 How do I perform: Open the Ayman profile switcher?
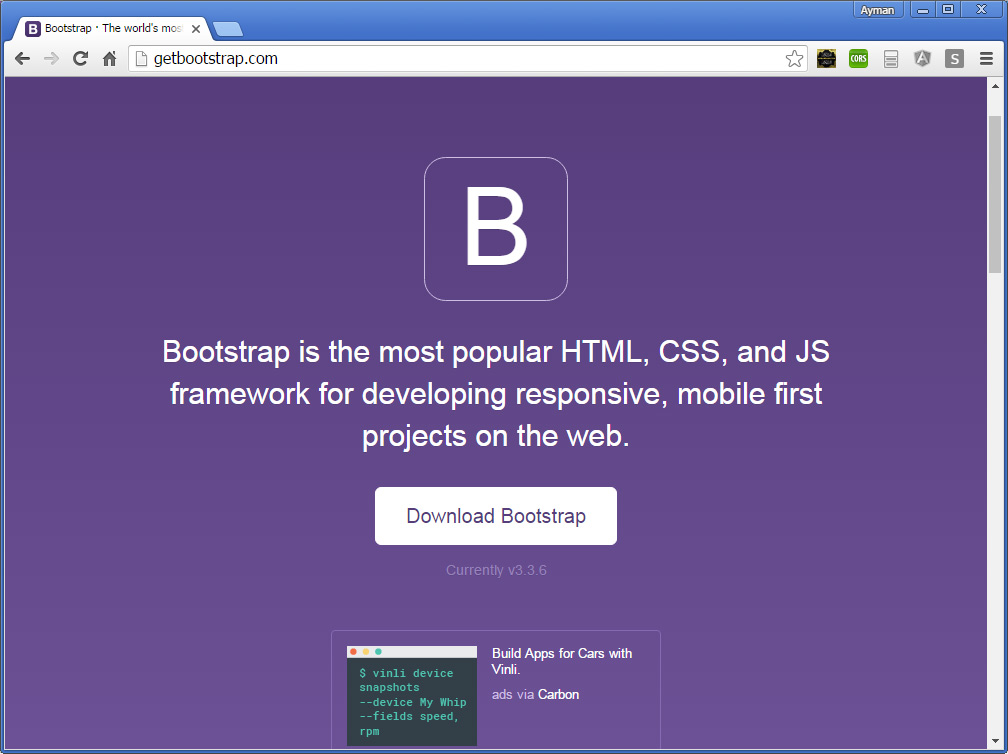coord(877,10)
